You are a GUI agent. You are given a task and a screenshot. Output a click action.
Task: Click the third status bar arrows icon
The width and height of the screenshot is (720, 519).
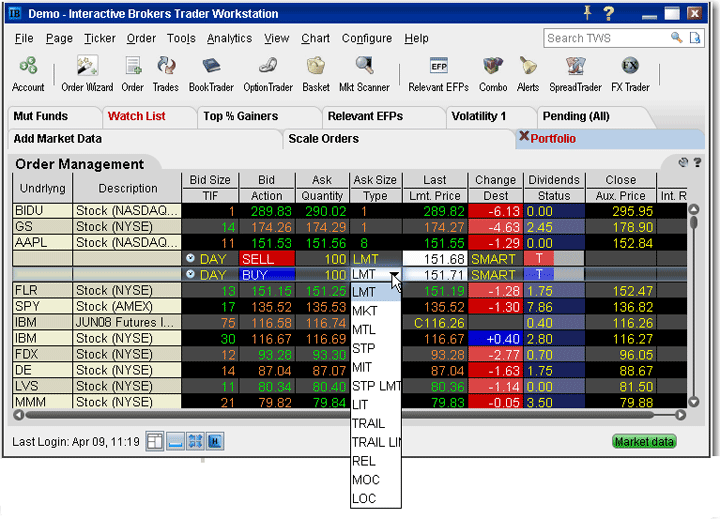click(195, 441)
